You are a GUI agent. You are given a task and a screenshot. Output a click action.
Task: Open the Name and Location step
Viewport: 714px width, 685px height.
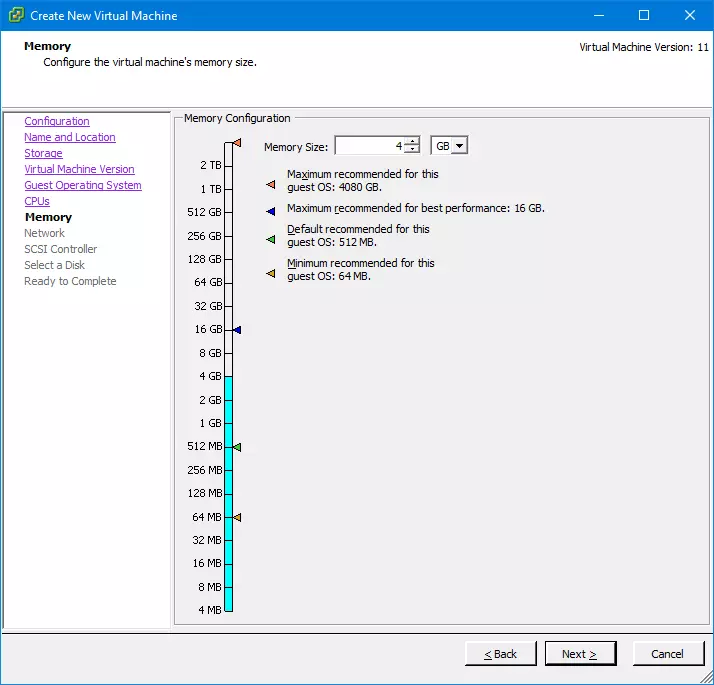pyautogui.click(x=70, y=137)
